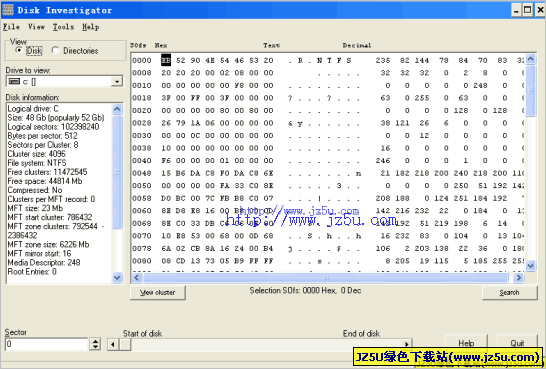Image resolution: width=546 pixels, height=369 pixels.
Task: Click 'Compressed: No' line
Action: tap(35, 190)
